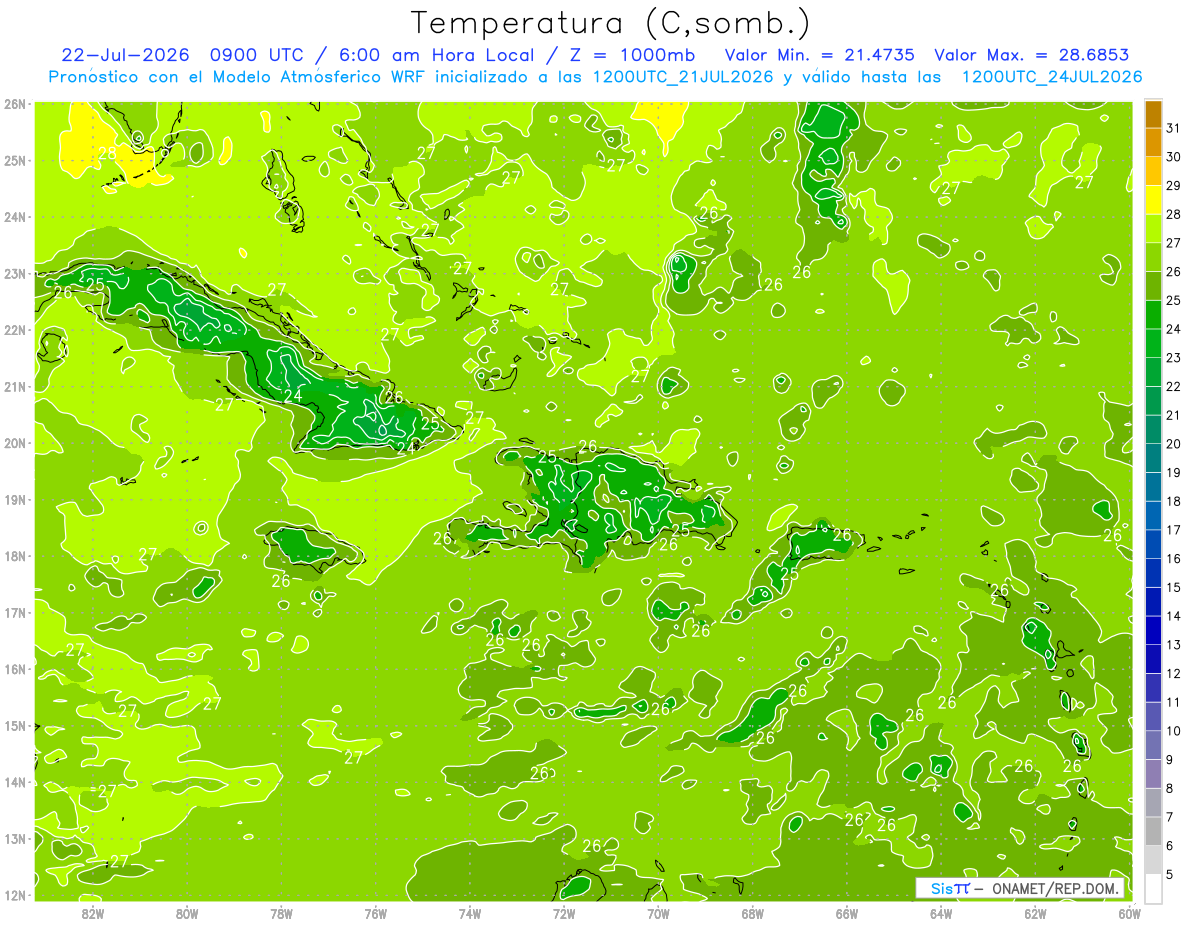This screenshot has height=927, width=1200.
Task: Click the colorbar legend value "5"
Action: coord(1170,874)
